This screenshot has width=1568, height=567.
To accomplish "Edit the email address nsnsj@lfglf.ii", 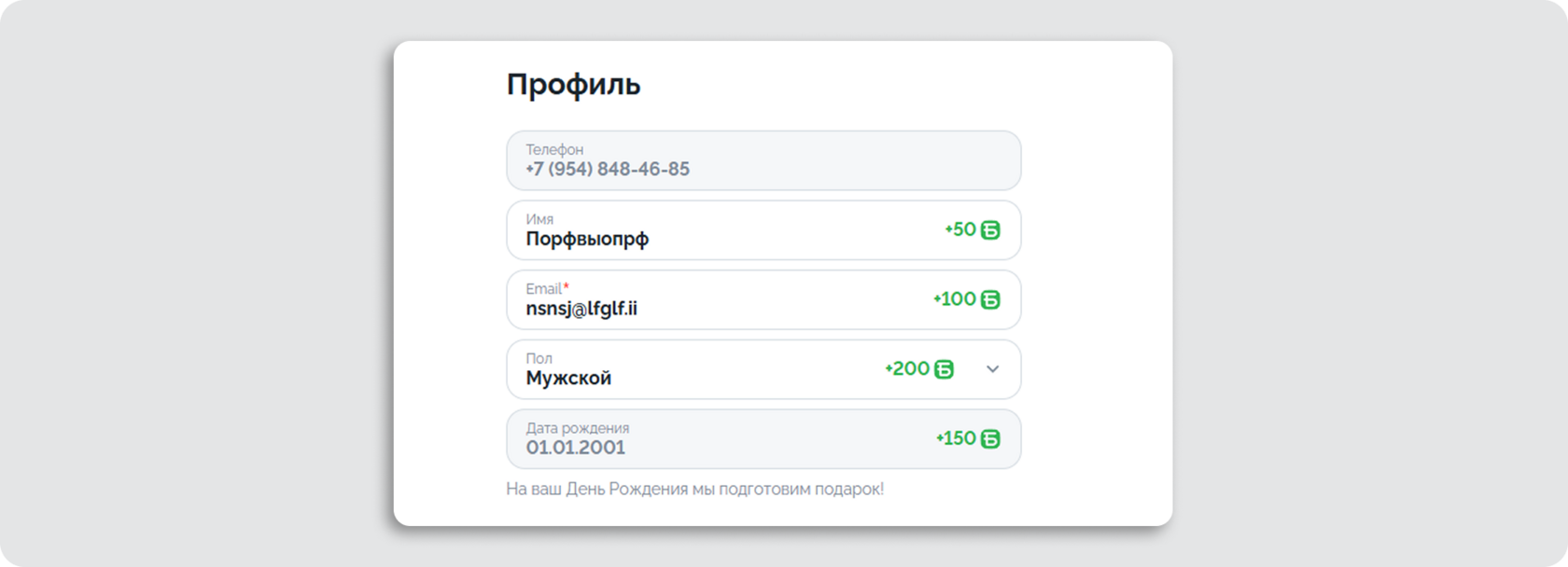I will pyautogui.click(x=581, y=309).
